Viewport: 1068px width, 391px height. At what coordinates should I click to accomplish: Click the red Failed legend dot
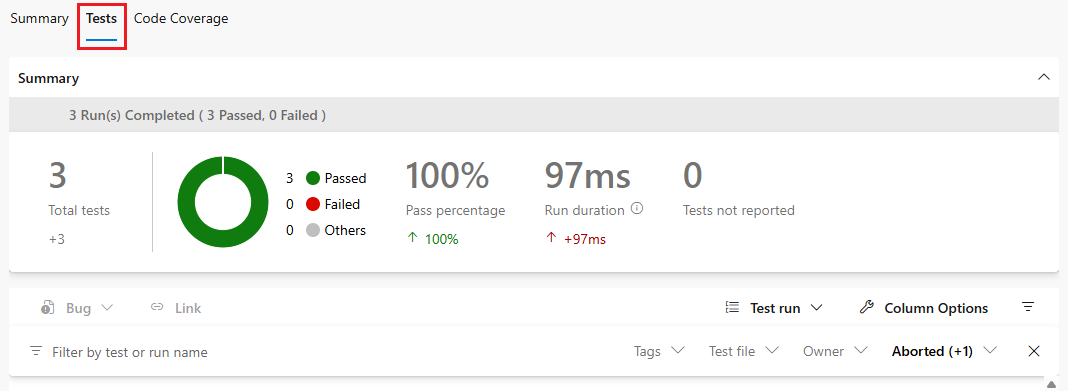(313, 204)
